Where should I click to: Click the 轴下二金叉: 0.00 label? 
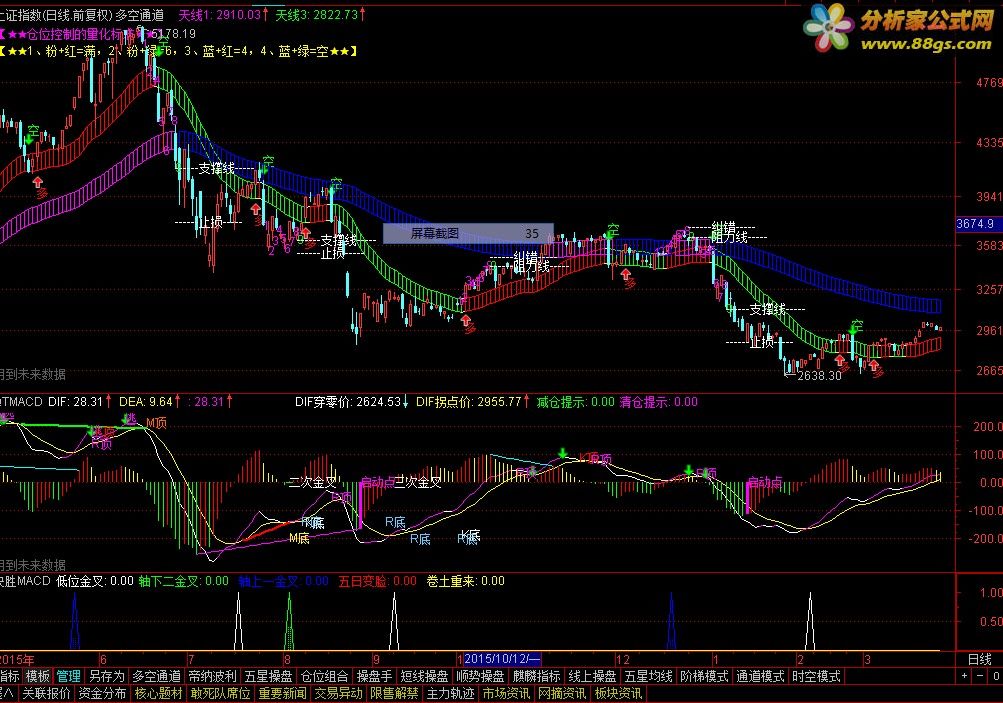[184, 581]
